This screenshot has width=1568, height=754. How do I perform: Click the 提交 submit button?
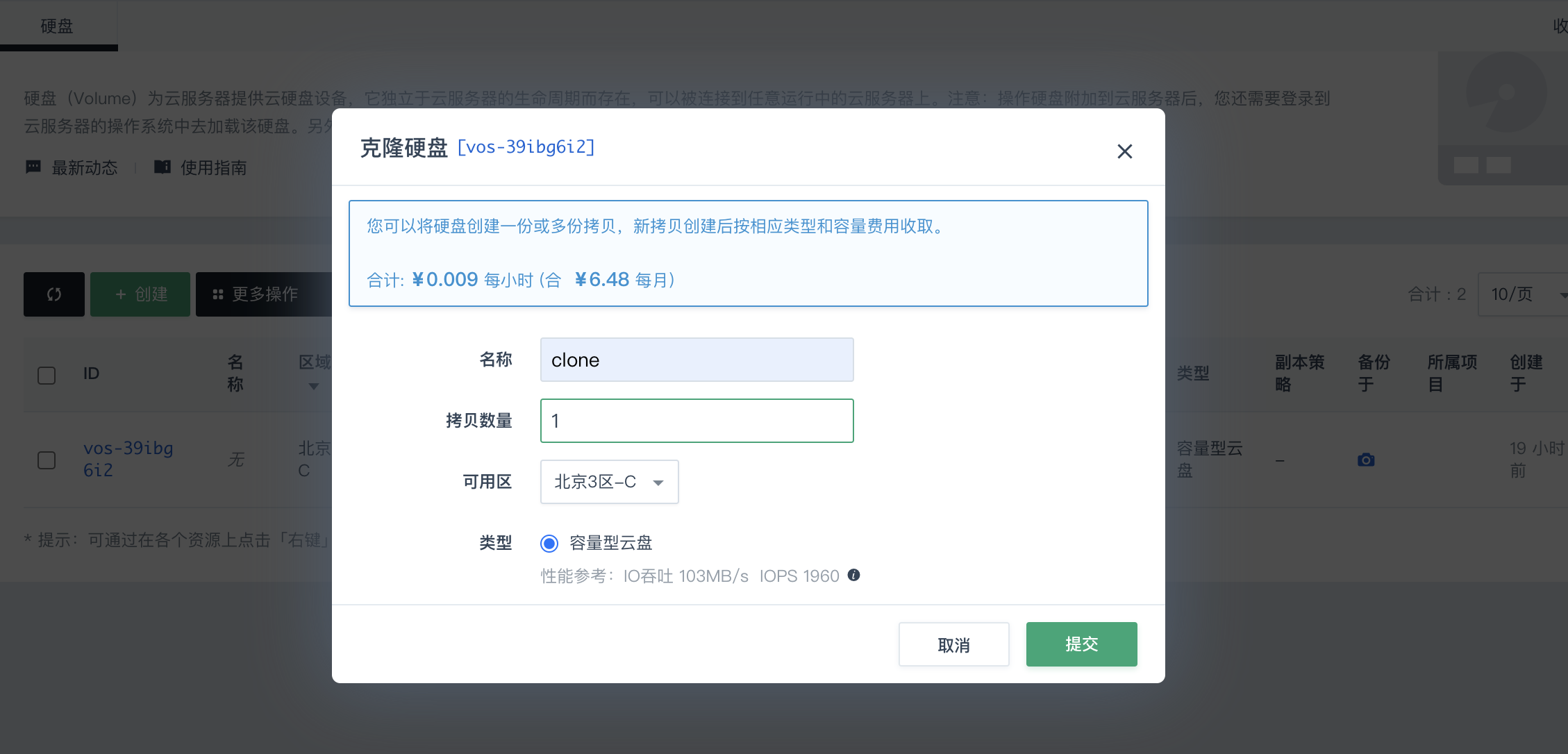1081,644
